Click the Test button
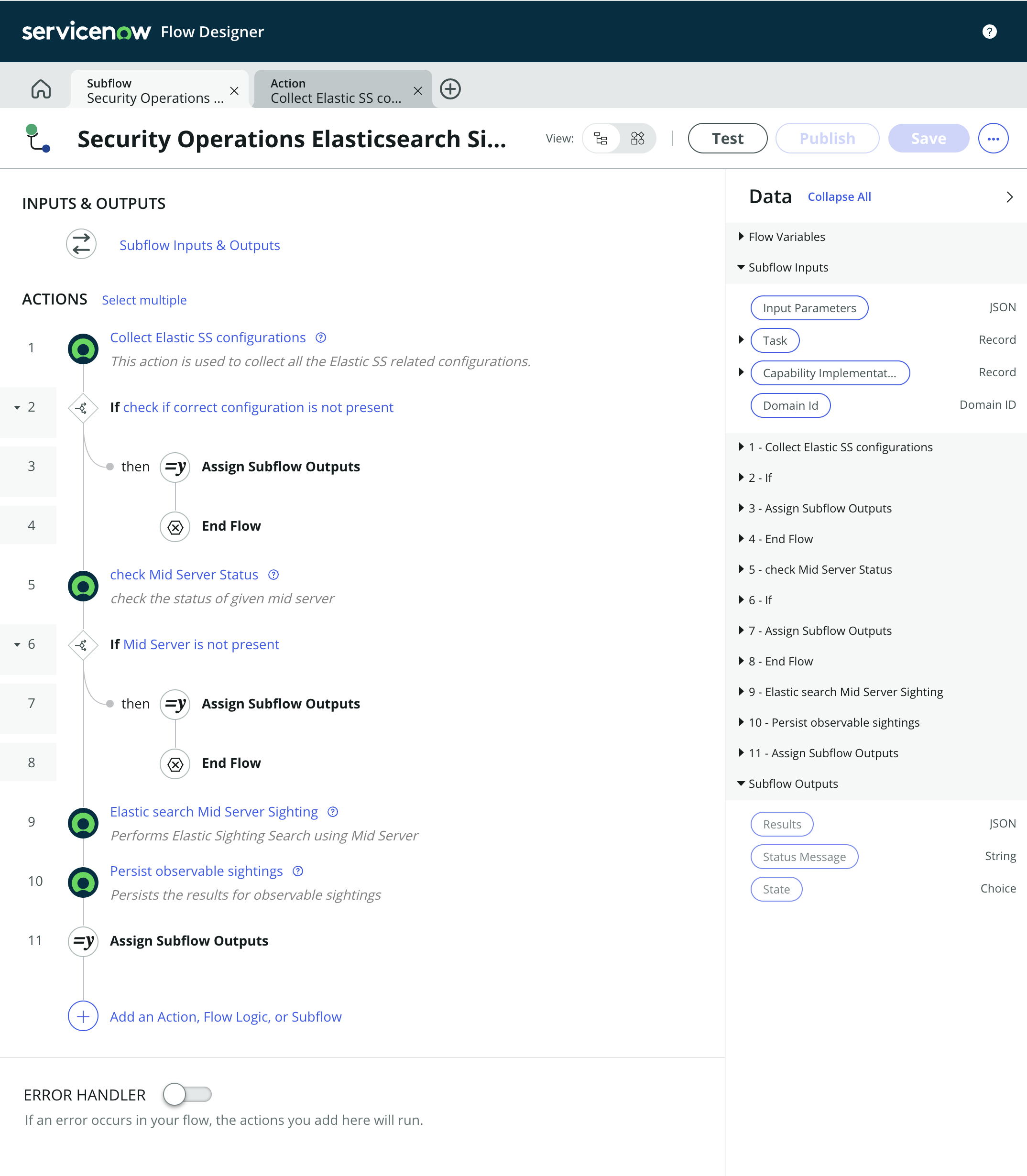Viewport: 1027px width, 1176px height. point(727,138)
